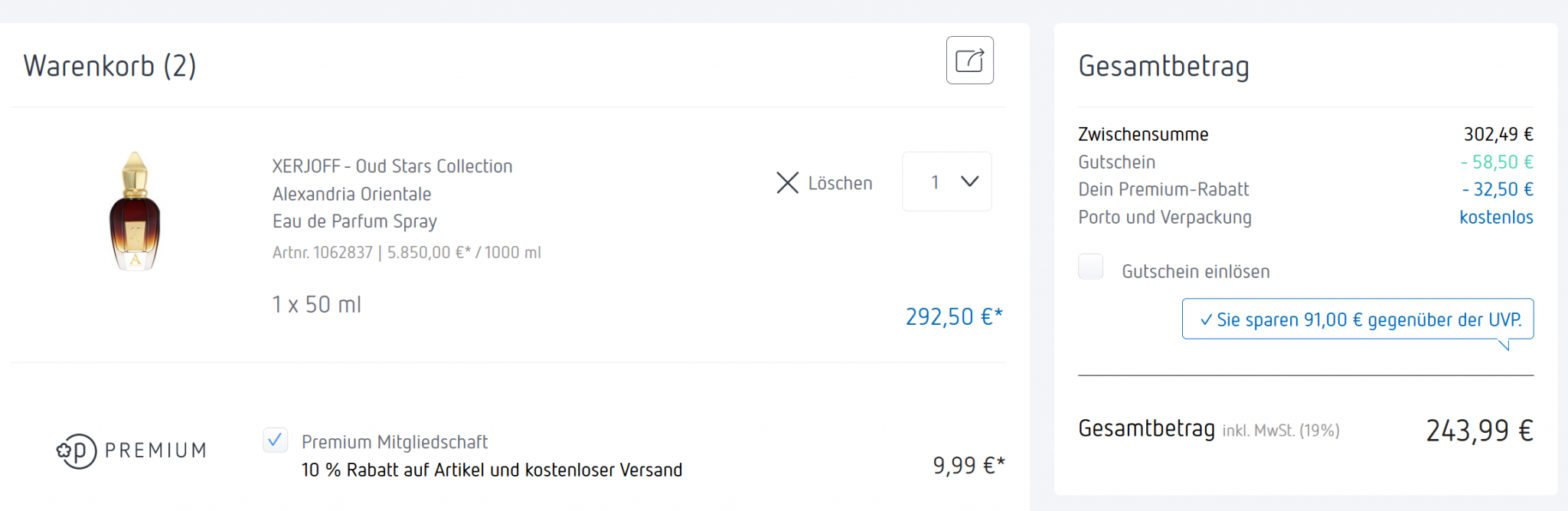
Task: Click the 9,99 € membership price
Action: pos(968,465)
